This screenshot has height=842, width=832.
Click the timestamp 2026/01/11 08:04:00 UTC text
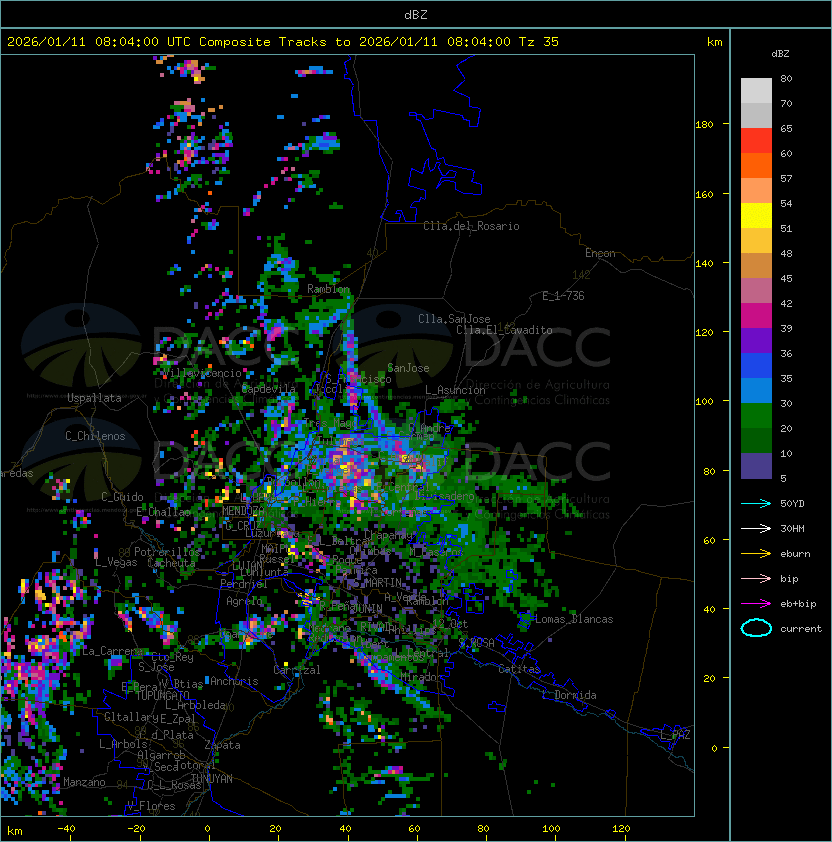99,42
